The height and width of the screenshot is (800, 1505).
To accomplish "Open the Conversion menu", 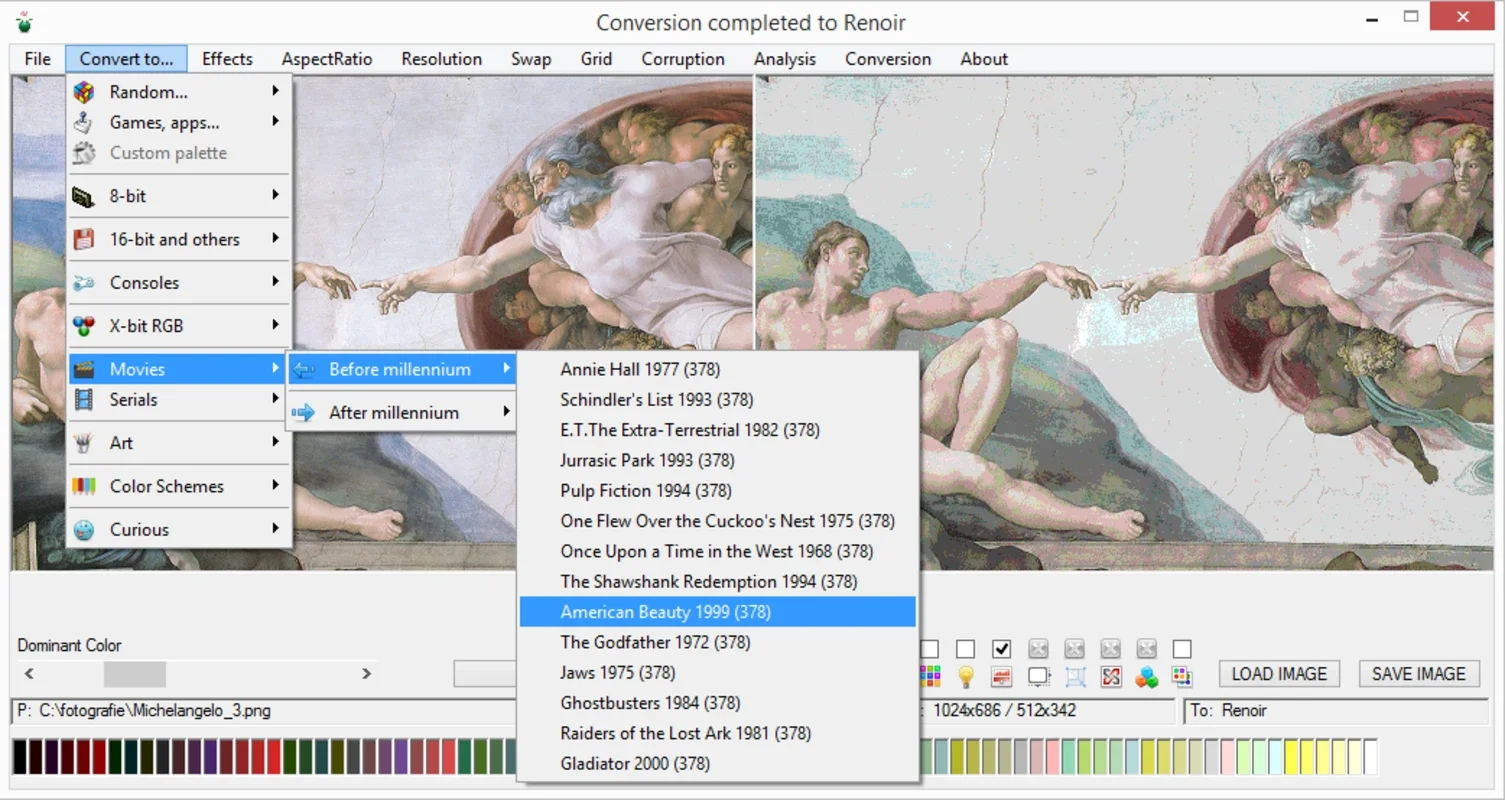I will coord(888,59).
